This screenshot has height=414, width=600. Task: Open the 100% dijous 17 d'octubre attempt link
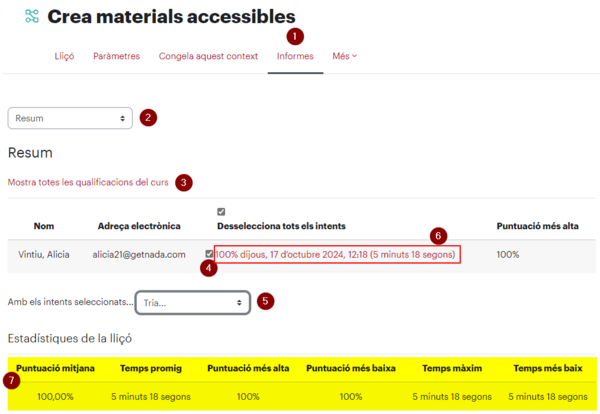coord(335,254)
